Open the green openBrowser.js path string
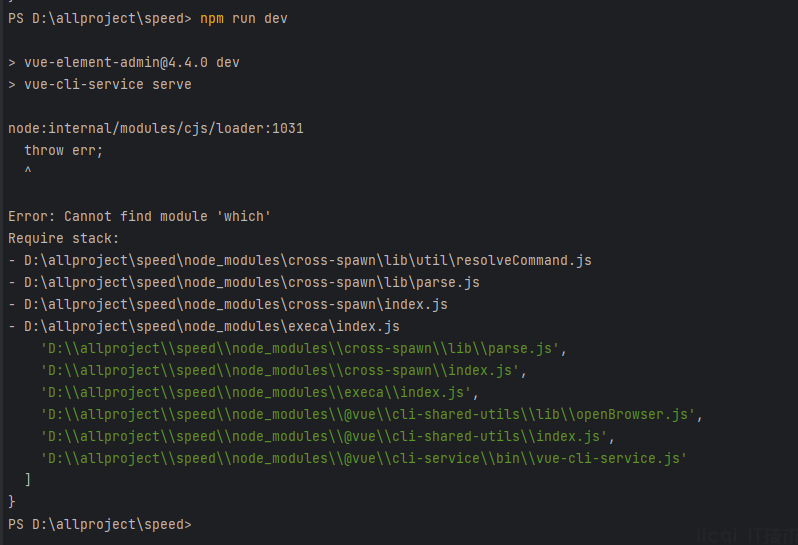The image size is (798, 545). click(368, 415)
